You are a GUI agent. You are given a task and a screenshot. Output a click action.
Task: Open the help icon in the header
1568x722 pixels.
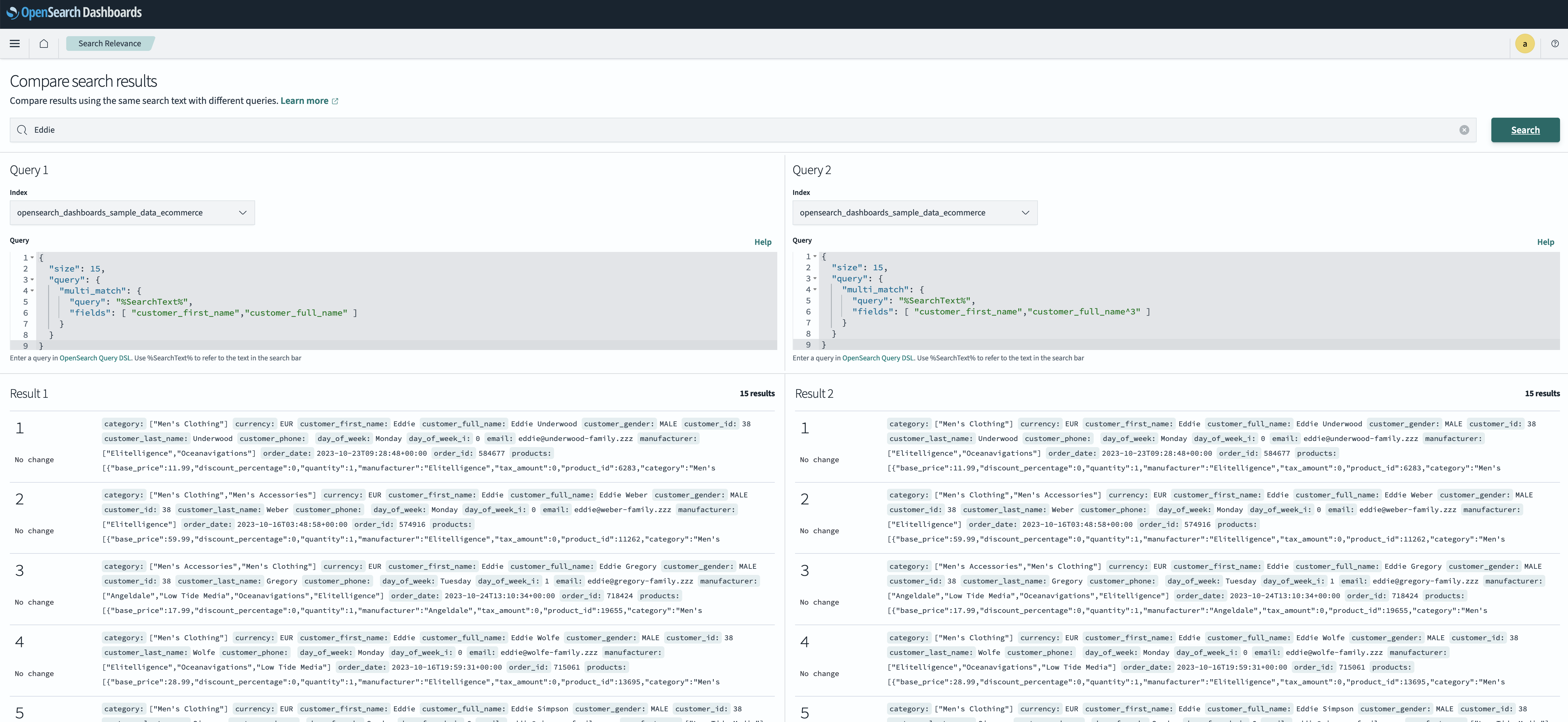[x=1555, y=44]
